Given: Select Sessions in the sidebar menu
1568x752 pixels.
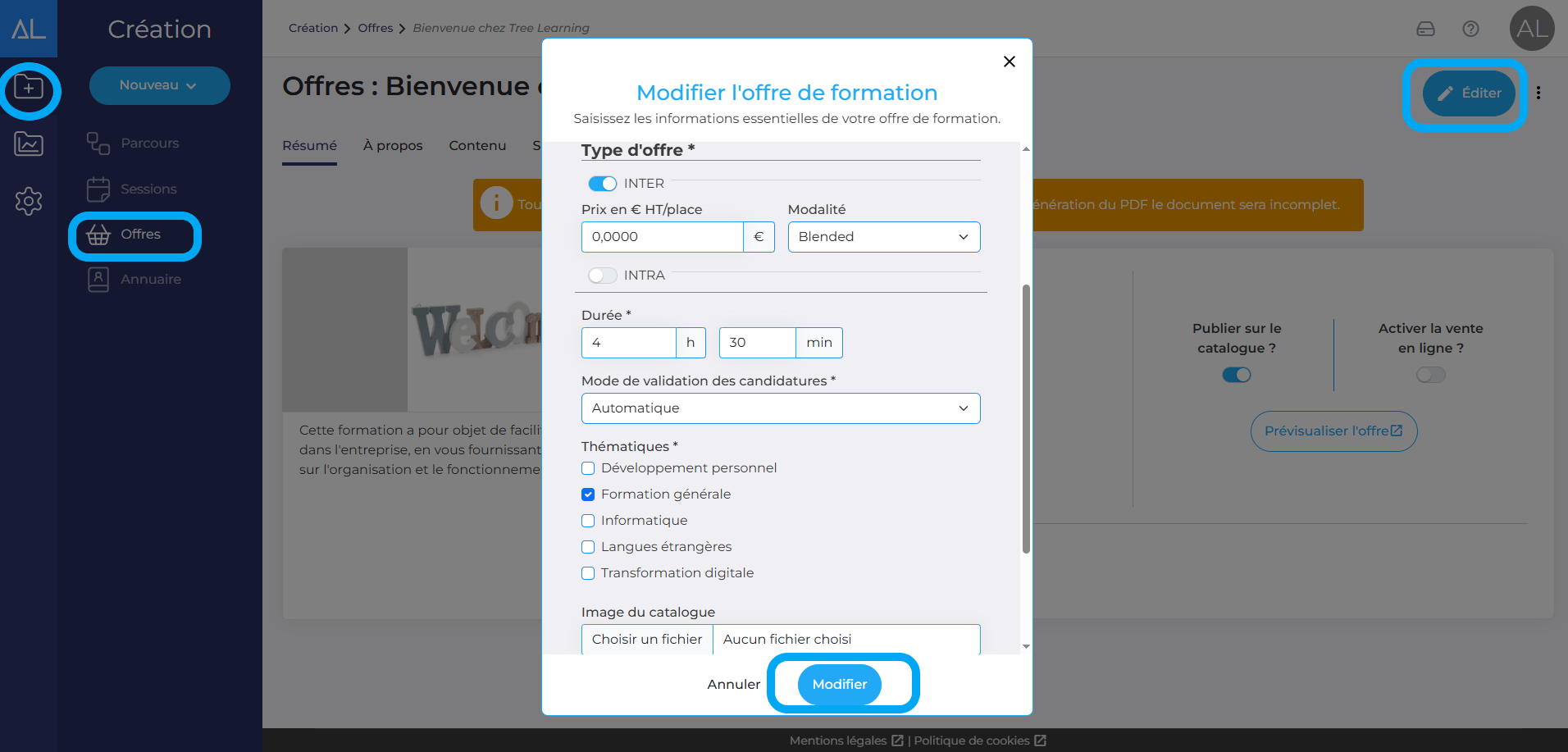Looking at the screenshot, I should tap(148, 189).
